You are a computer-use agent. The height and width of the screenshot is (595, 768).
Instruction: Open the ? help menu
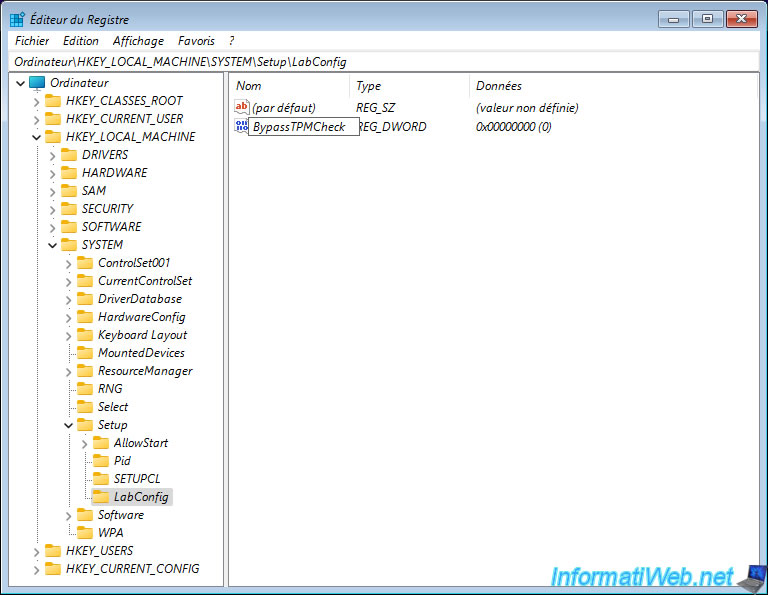(231, 41)
